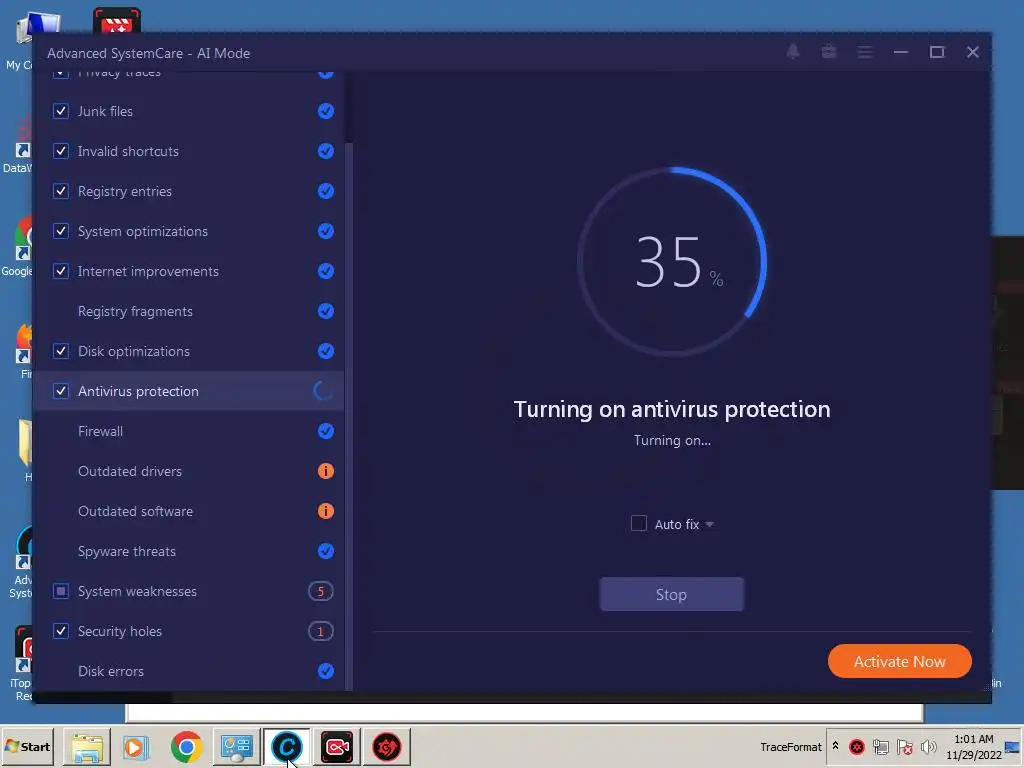This screenshot has height=768, width=1024.
Task: Show hidden system tray icons
Action: 835,745
